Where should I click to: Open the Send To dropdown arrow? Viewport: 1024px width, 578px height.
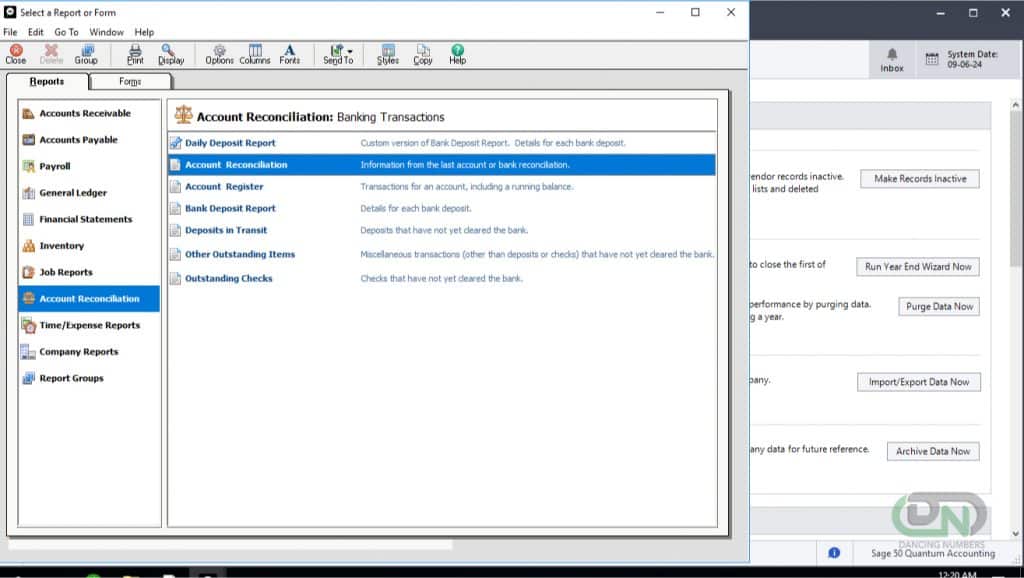tap(350, 51)
